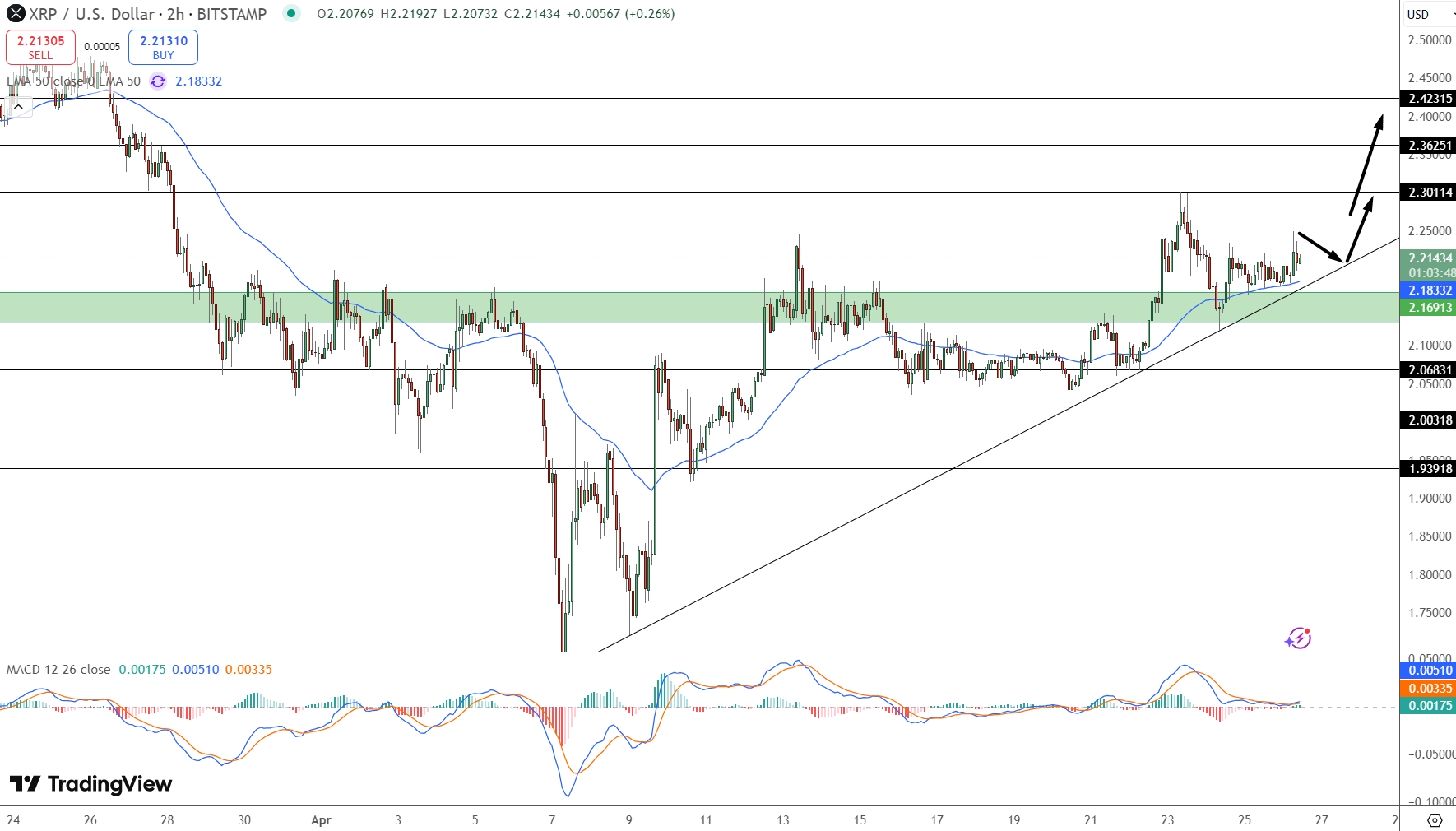Click the 7 date label on time axis

click(x=552, y=820)
